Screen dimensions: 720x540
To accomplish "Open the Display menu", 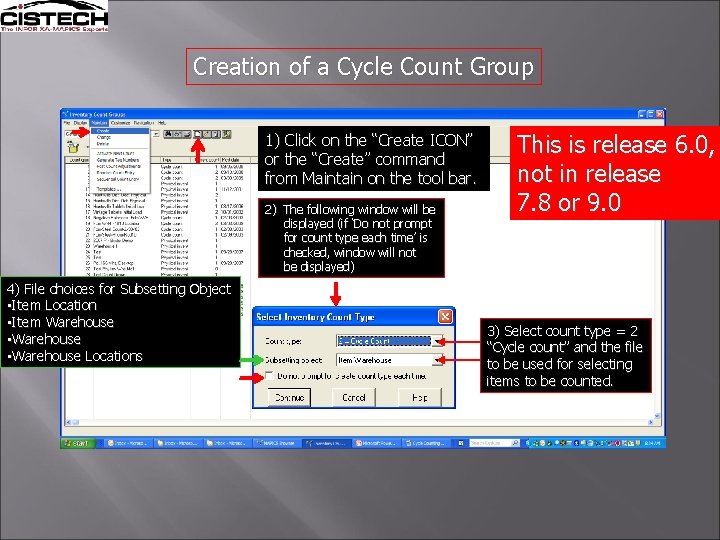I will tap(80, 123).
